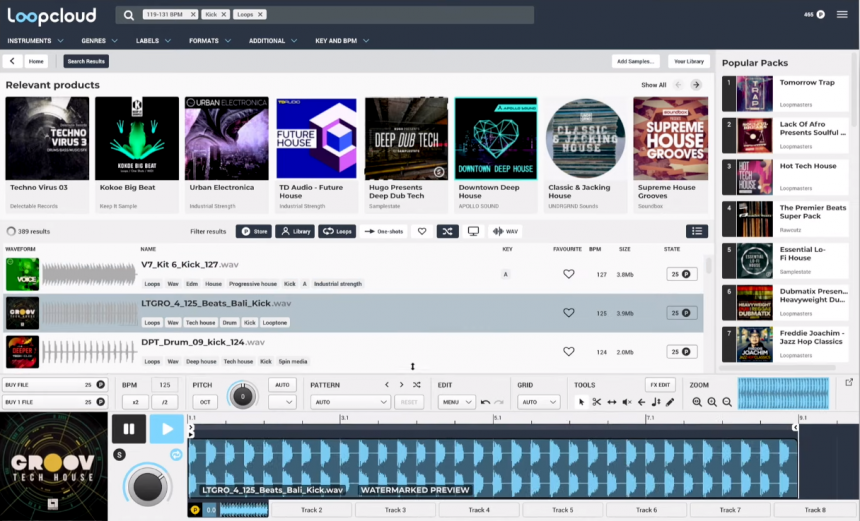This screenshot has width=860, height=521.
Task: Remove the 119-131 BPM search filter
Action: [193, 15]
